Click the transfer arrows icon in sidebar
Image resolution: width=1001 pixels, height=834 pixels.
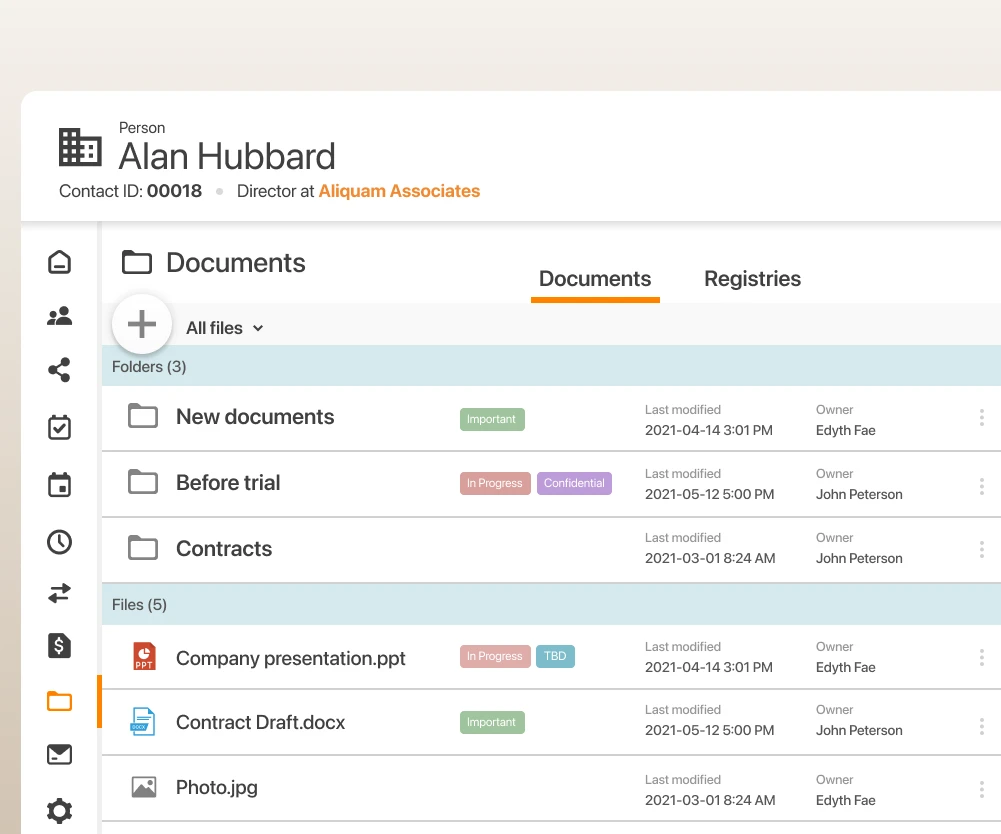pyautogui.click(x=59, y=593)
